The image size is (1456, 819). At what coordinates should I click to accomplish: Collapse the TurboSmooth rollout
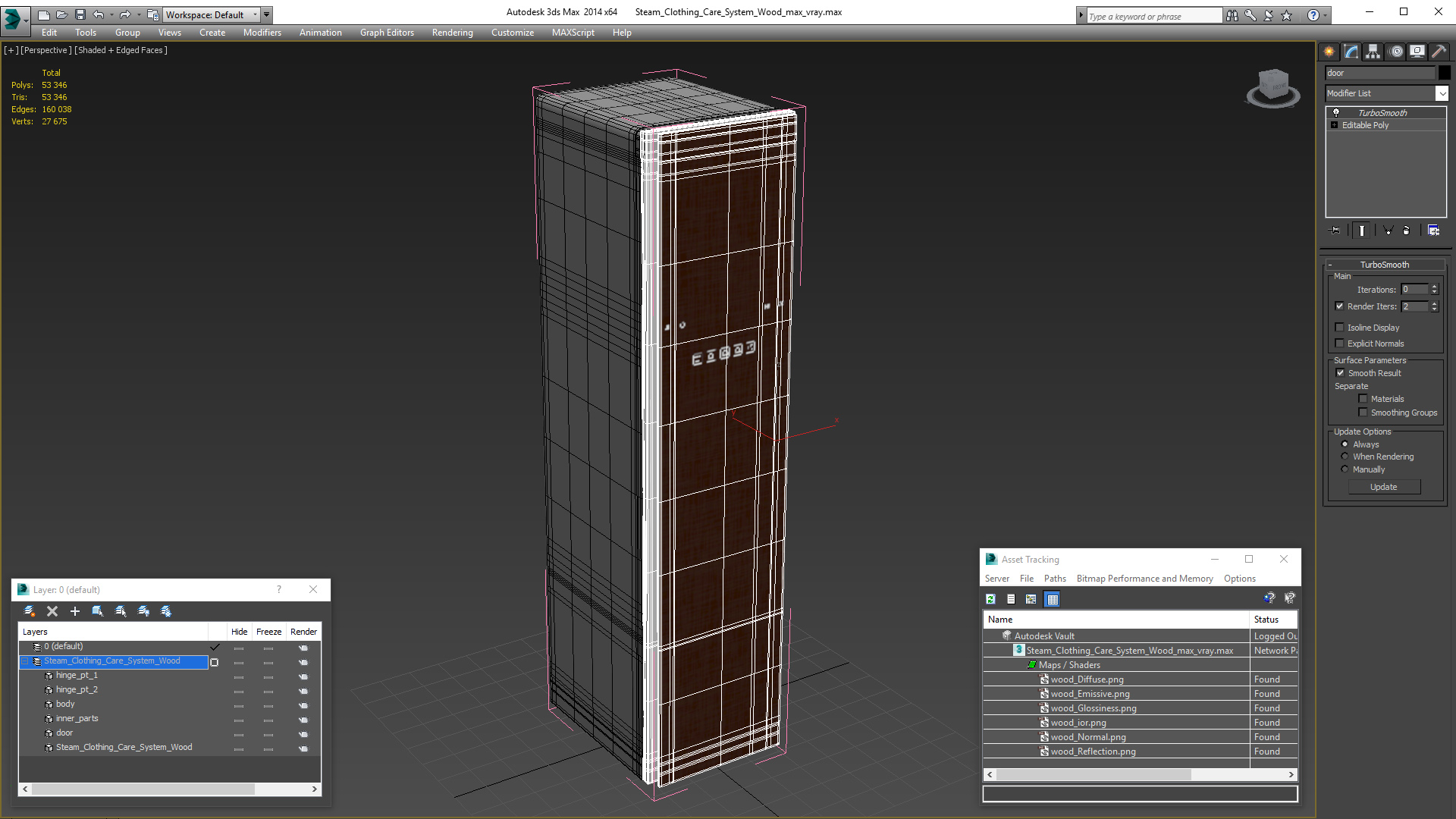click(1329, 265)
